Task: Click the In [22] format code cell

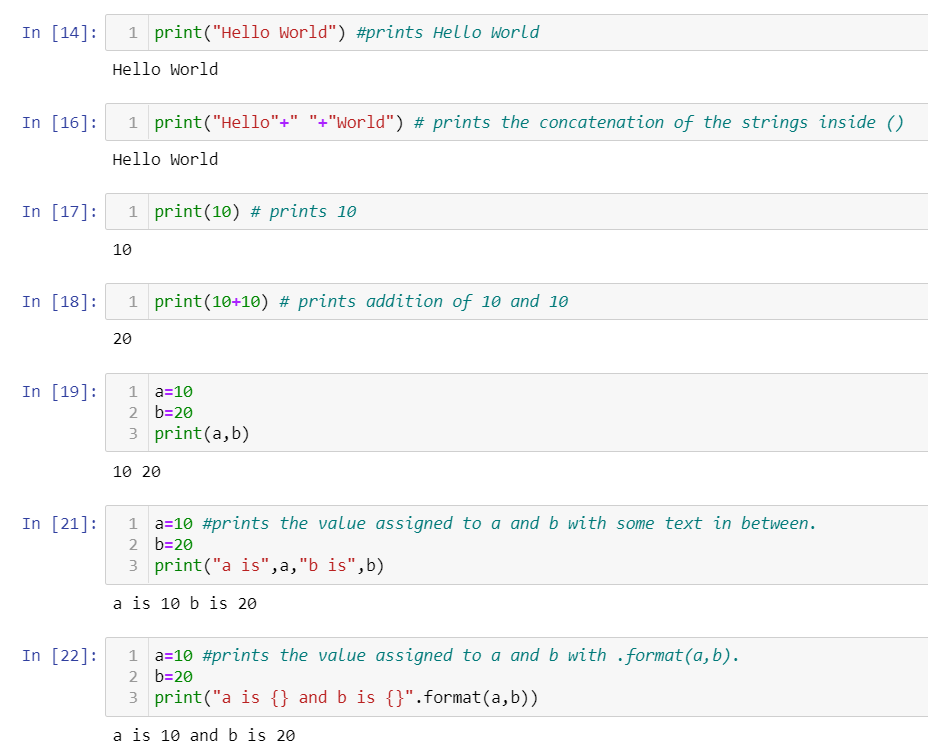Action: [517, 676]
